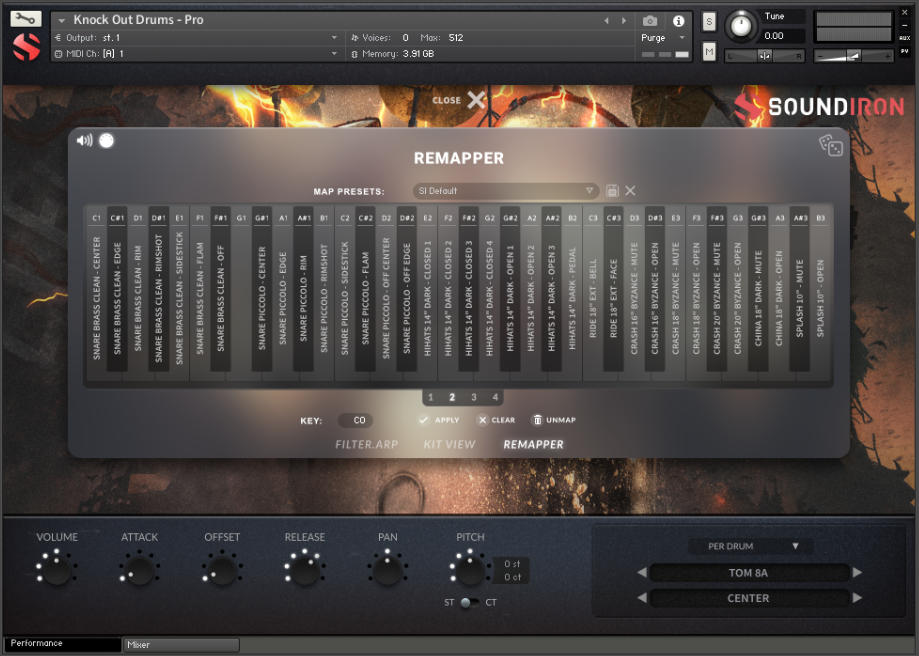Screen dimensions: 919x656
Task: Mute the instrument with the M button
Action: point(707,51)
